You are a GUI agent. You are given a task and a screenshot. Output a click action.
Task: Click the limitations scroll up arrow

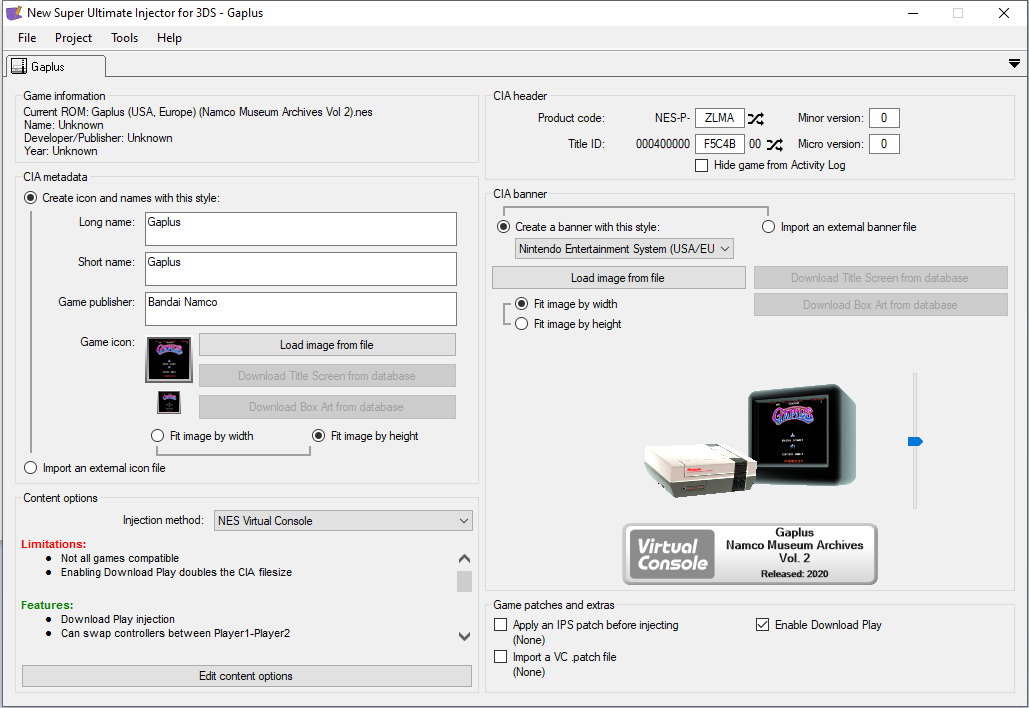pyautogui.click(x=465, y=558)
